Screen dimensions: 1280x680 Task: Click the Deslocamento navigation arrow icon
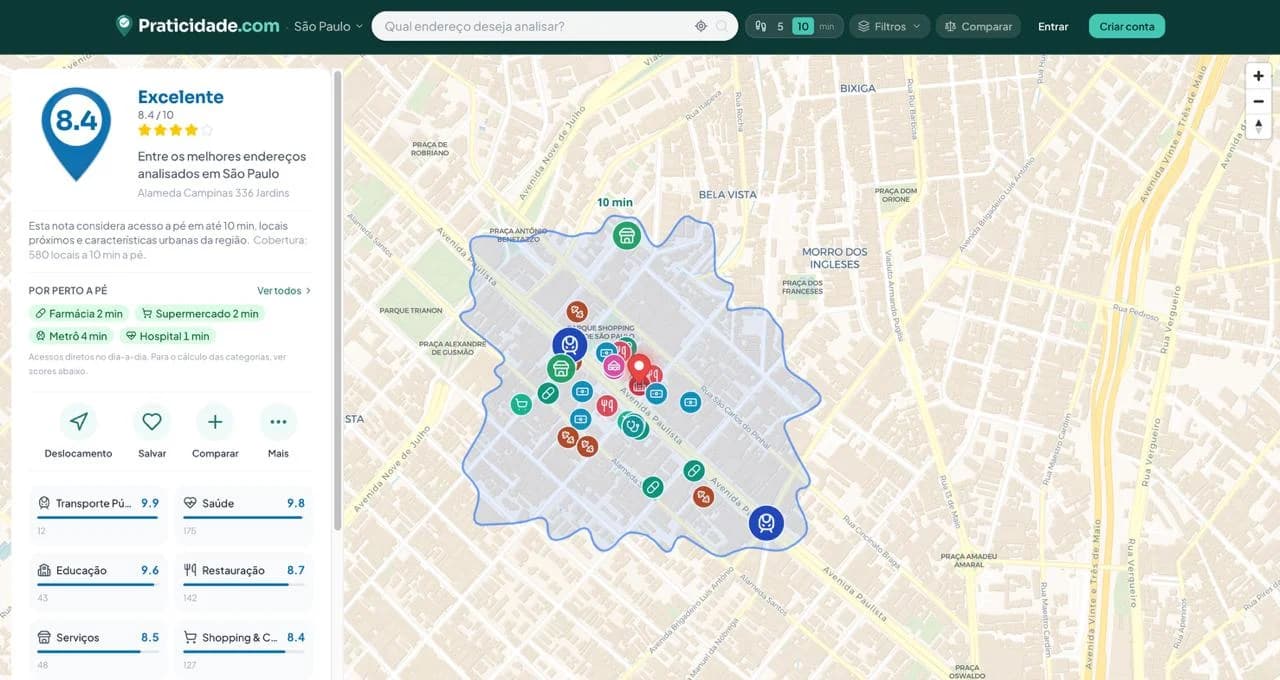pyautogui.click(x=78, y=422)
